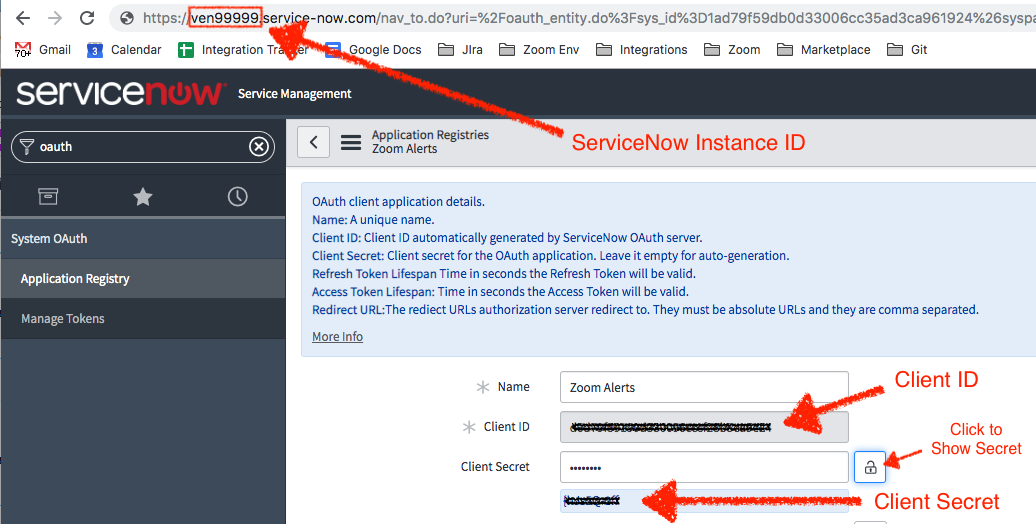1036x524 pixels.
Task: Click the Service Management header text
Action: [x=295, y=94]
